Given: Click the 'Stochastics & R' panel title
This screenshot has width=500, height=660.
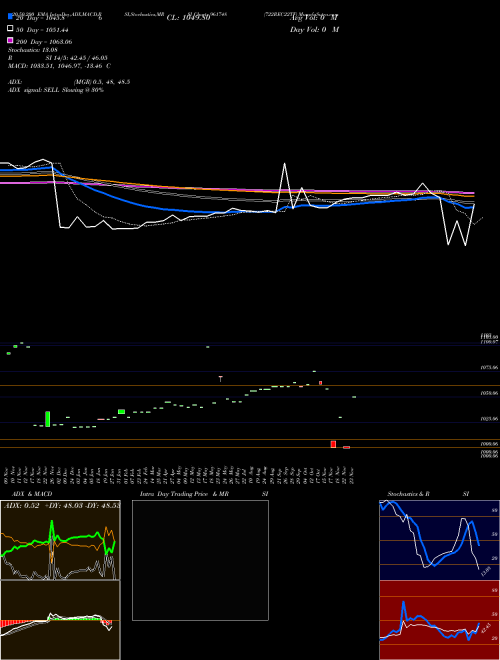Looking at the screenshot, I should [x=408, y=494].
